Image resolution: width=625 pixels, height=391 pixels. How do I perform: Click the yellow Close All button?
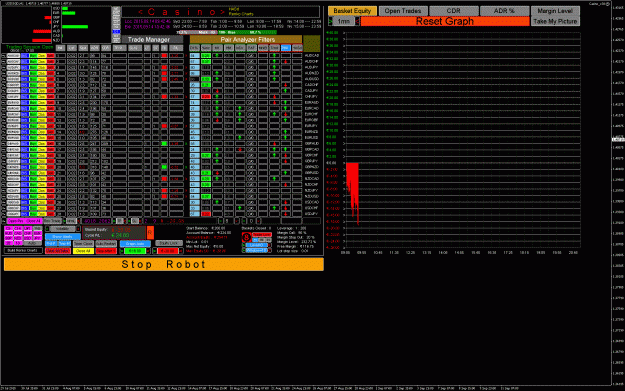point(83,251)
